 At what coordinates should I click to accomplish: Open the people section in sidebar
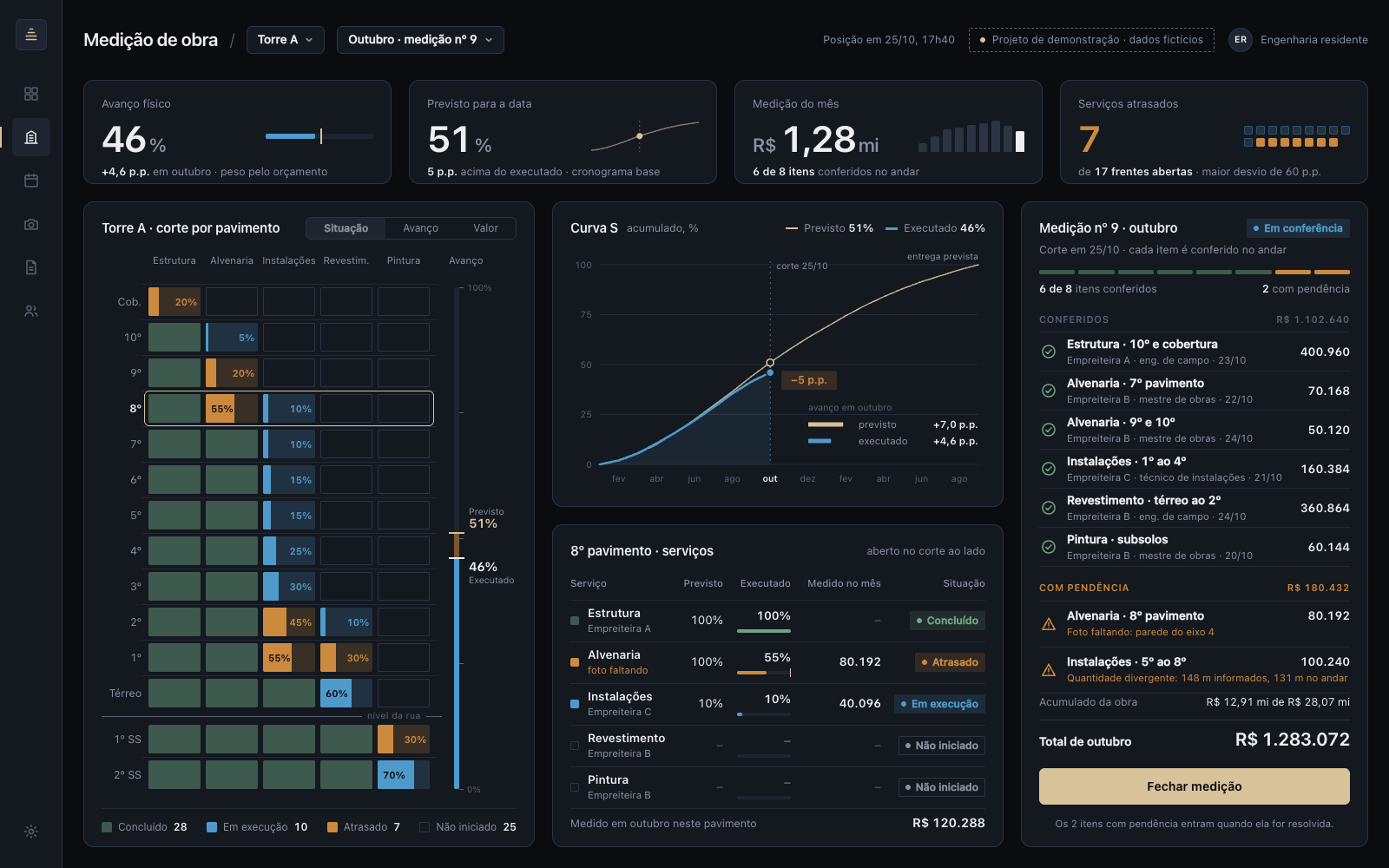pyautogui.click(x=31, y=311)
